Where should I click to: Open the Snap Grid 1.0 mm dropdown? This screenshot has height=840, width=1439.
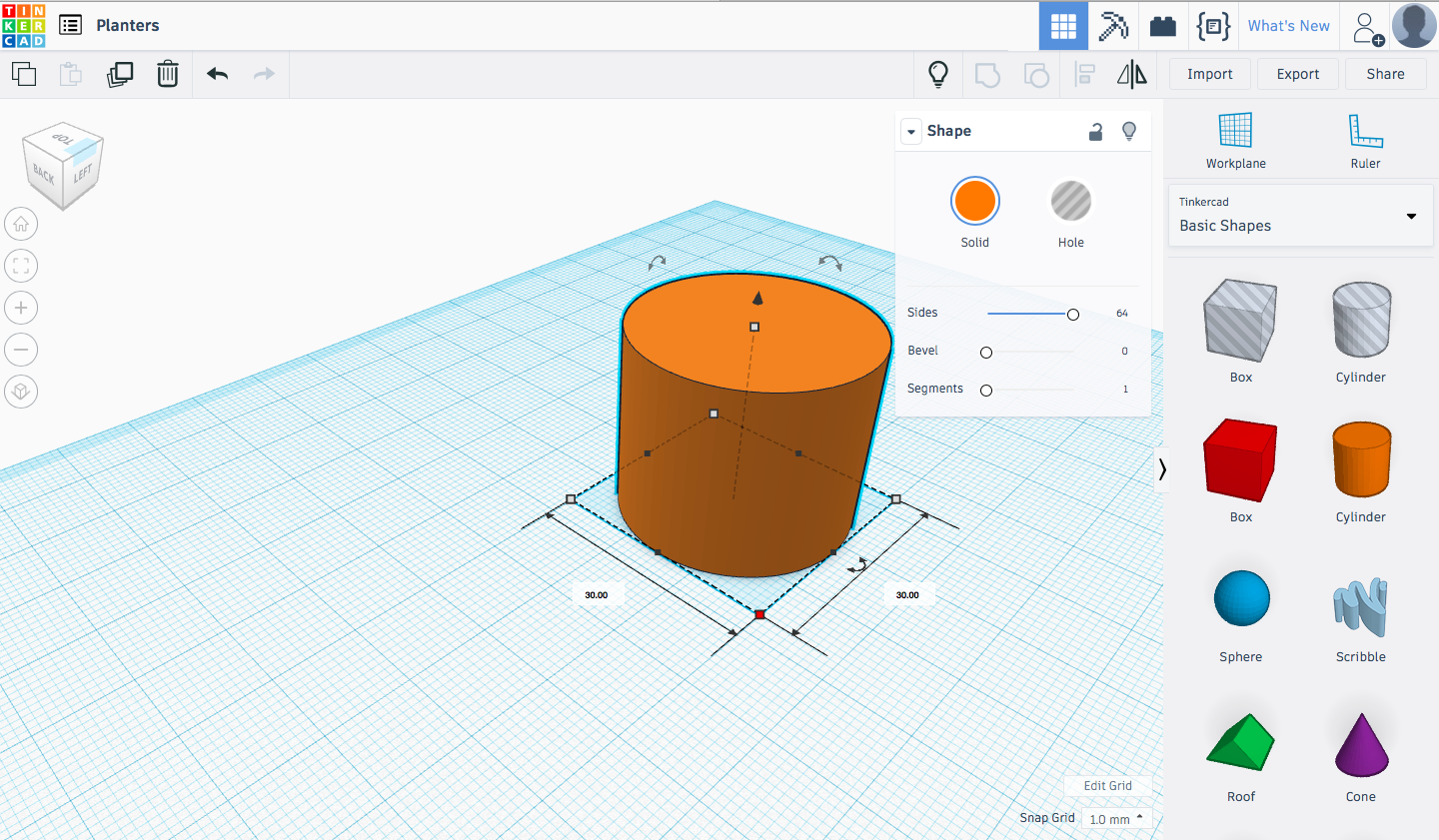coord(1116,819)
